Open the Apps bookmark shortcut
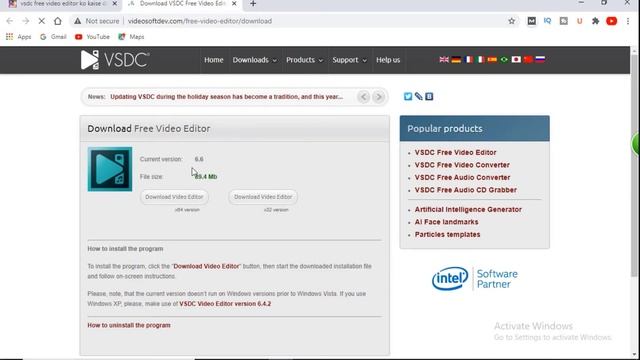This screenshot has height=360, width=640. coord(18,37)
